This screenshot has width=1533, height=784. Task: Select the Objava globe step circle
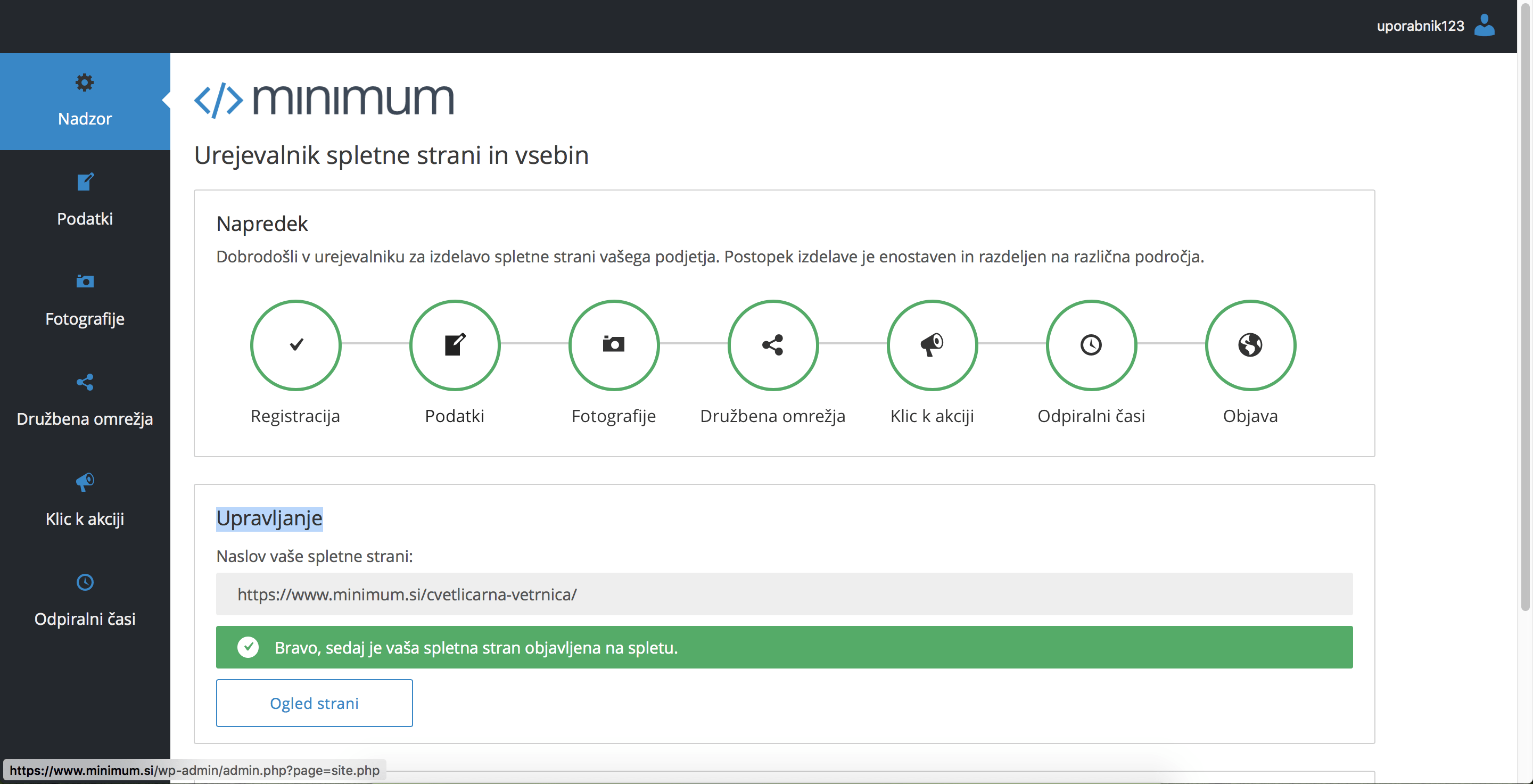click(x=1250, y=345)
